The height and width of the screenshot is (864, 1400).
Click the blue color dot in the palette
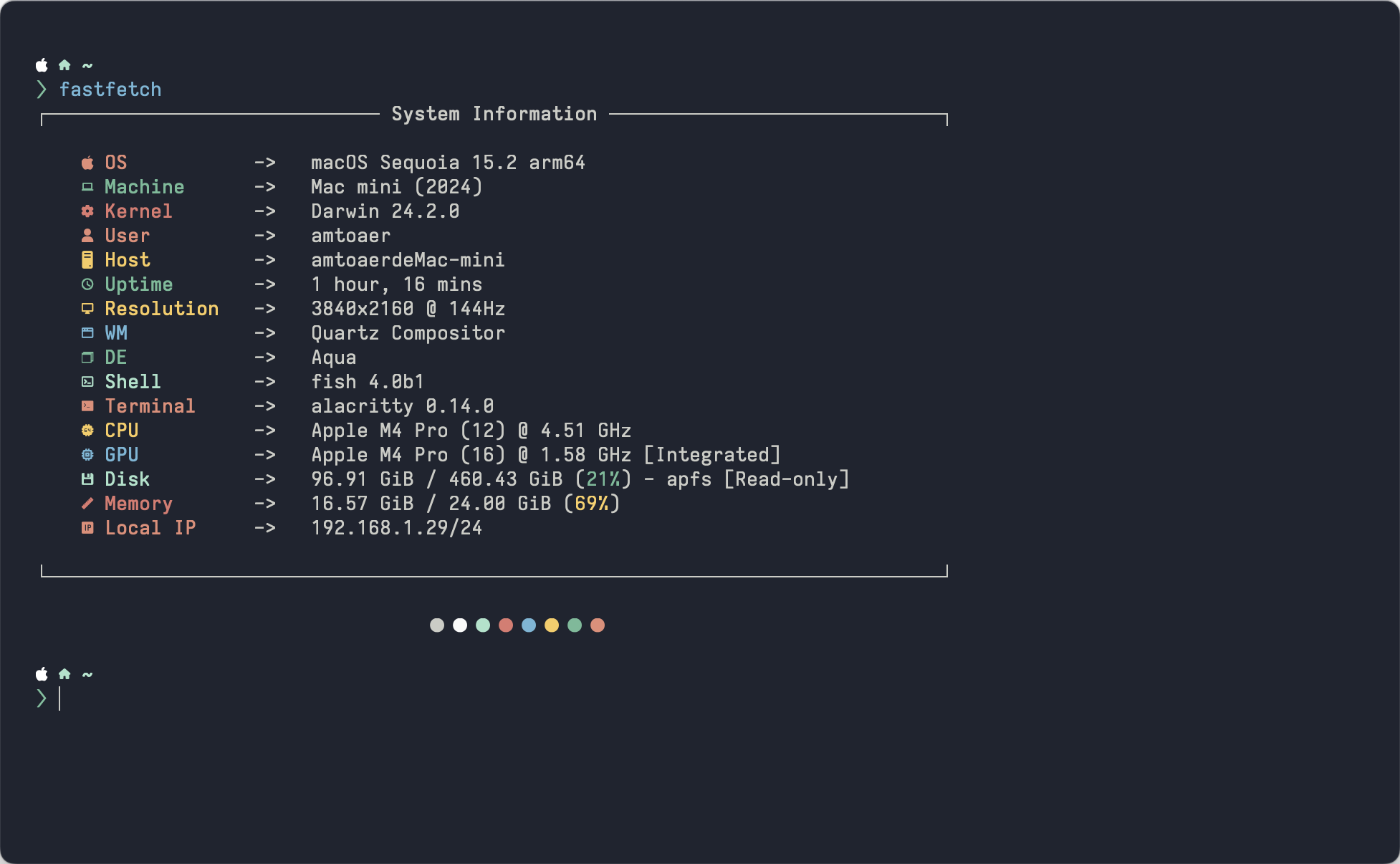coord(529,625)
